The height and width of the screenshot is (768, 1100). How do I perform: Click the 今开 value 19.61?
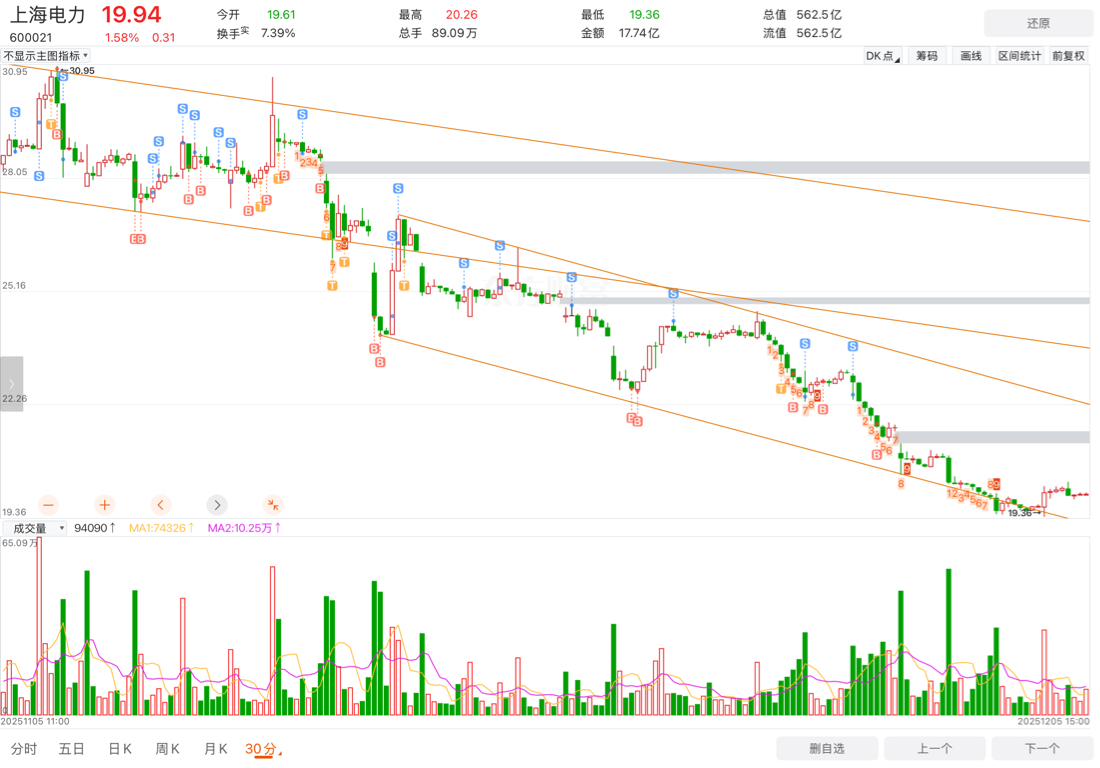tap(281, 15)
